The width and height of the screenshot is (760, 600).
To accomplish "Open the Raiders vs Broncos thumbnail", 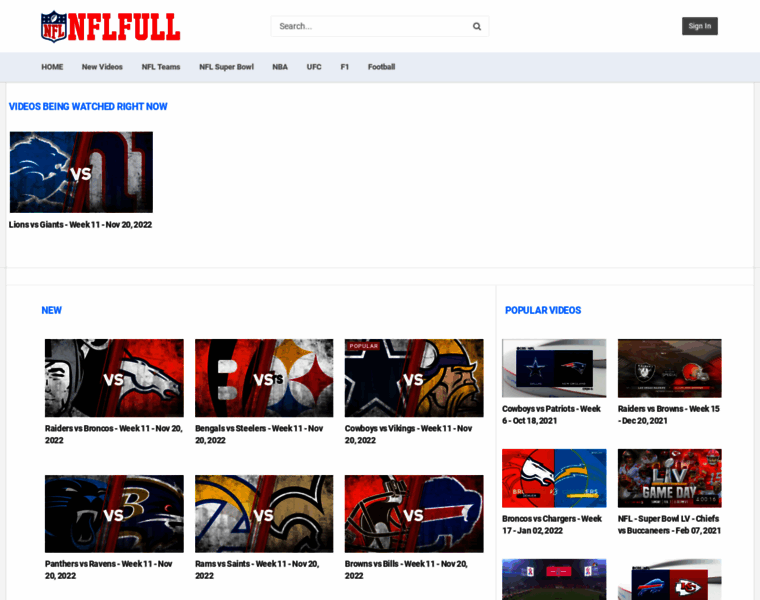I will coord(114,378).
